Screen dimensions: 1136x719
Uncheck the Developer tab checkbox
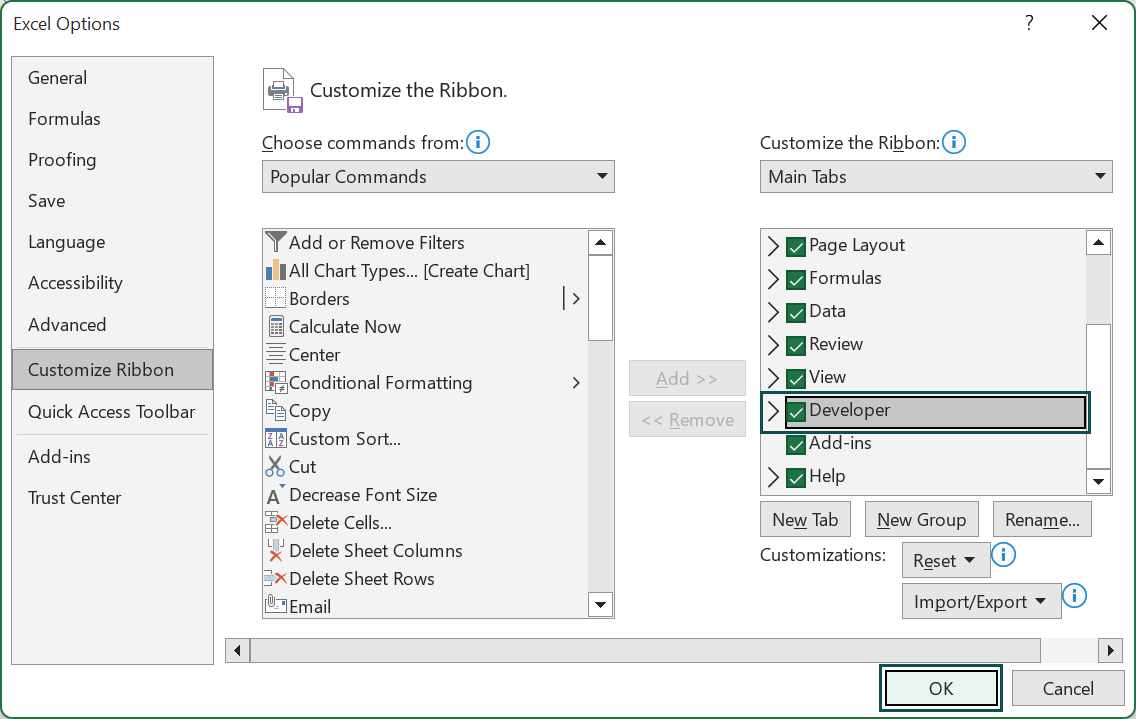[795, 410]
